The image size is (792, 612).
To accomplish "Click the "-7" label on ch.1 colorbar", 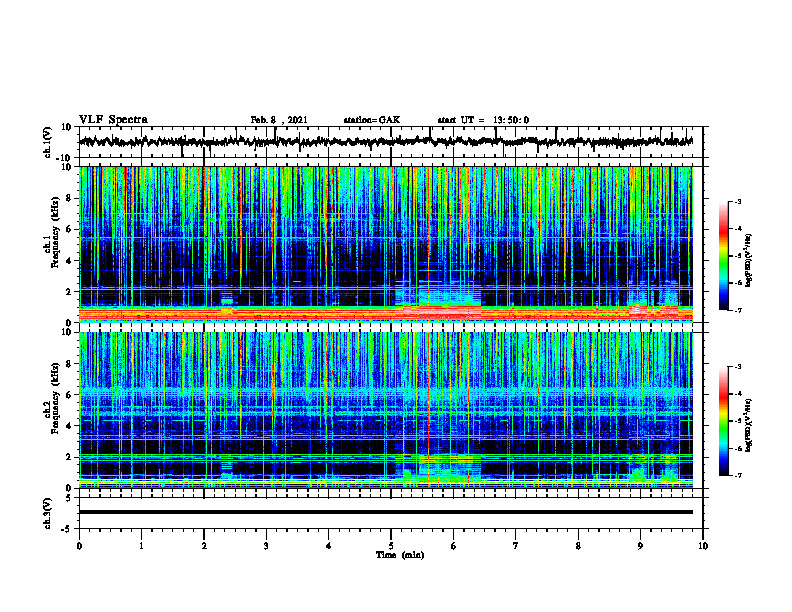I will (738, 310).
